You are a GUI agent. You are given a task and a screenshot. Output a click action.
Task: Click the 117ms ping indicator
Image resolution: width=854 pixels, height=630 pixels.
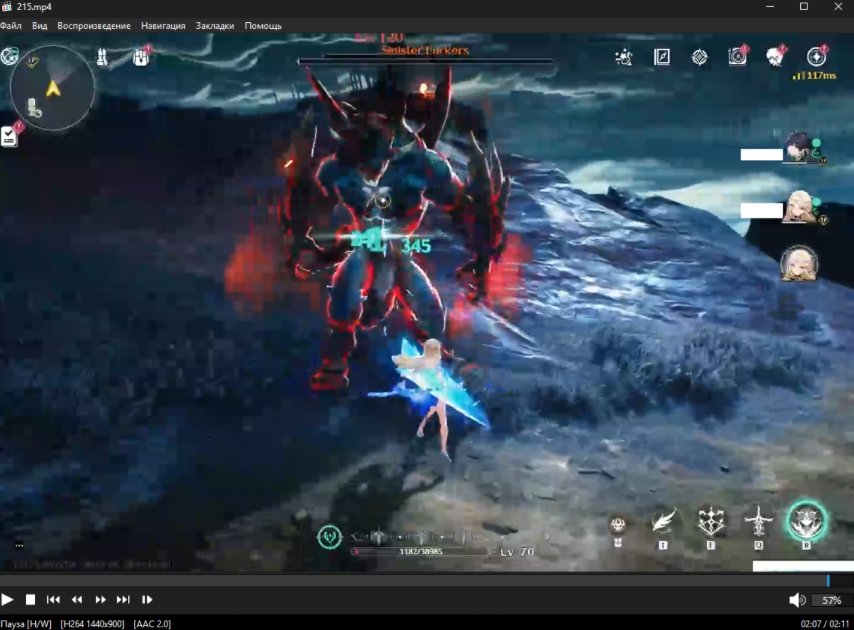click(815, 76)
